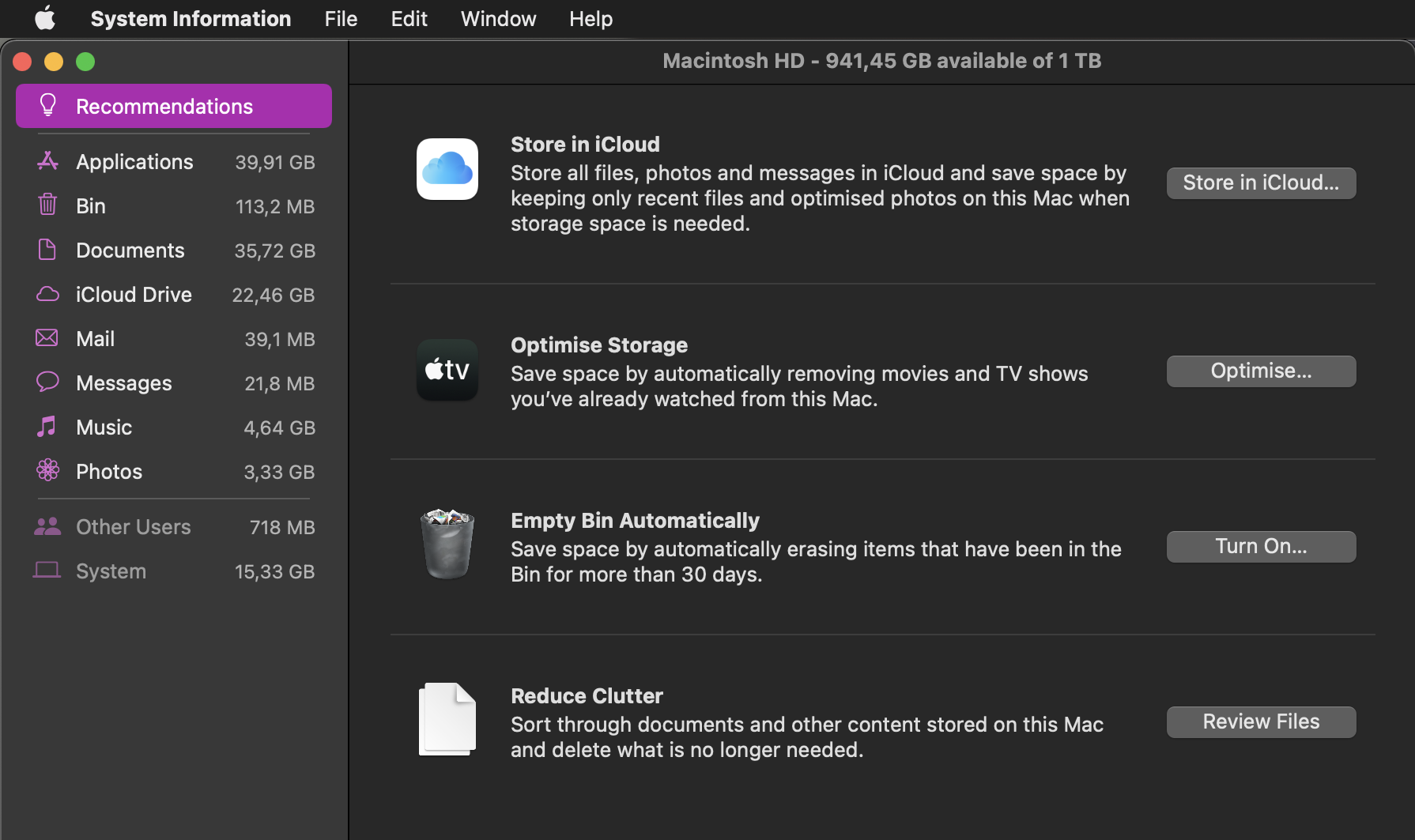This screenshot has height=840, width=1415.
Task: Click the 15,33 GB System size
Action: point(275,571)
